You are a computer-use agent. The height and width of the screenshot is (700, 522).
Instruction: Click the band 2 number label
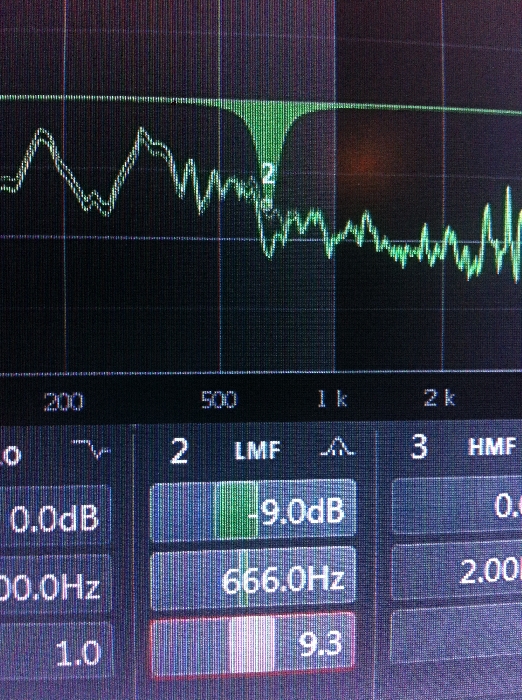[x=179, y=451]
